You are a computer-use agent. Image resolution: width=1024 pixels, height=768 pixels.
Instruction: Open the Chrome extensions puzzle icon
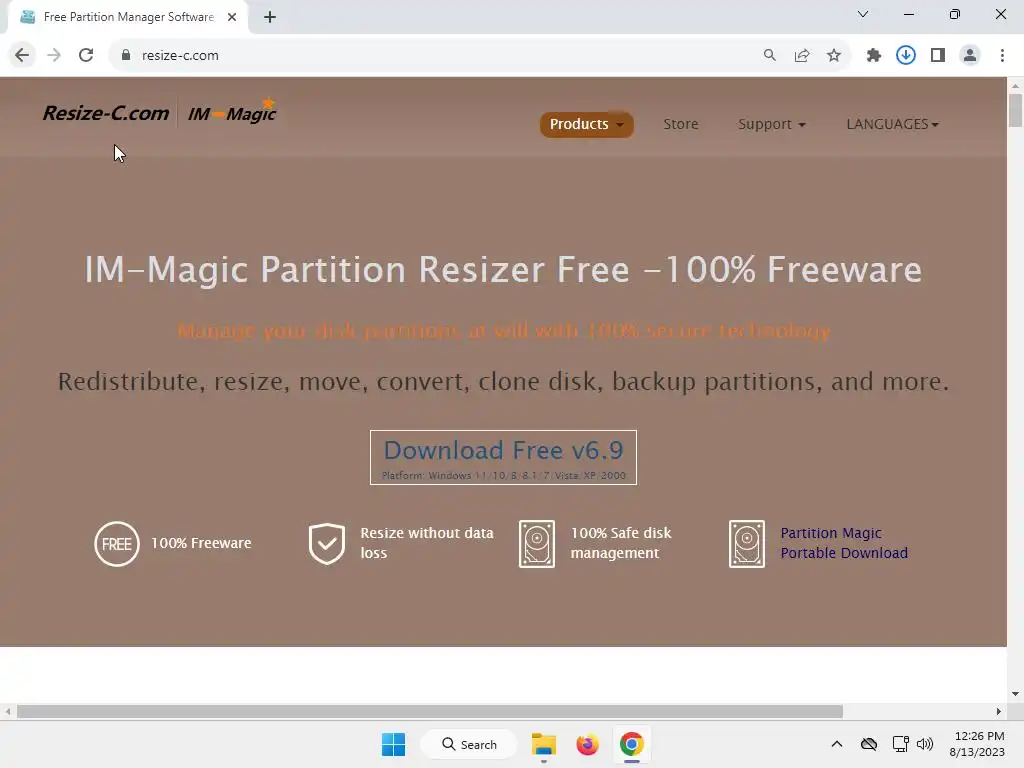click(874, 56)
